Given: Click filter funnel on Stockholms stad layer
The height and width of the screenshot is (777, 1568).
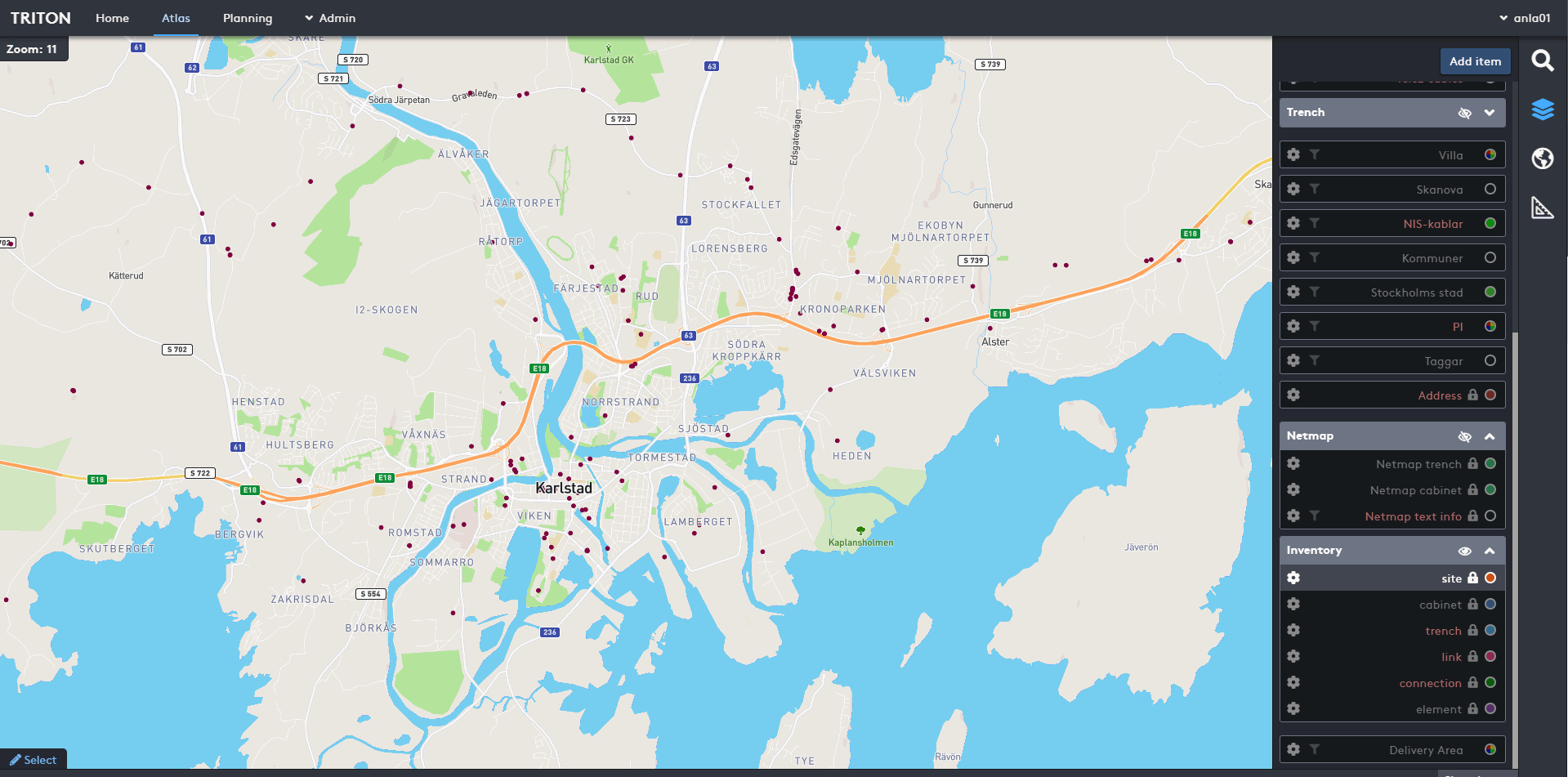Looking at the screenshot, I should click(x=1314, y=292).
